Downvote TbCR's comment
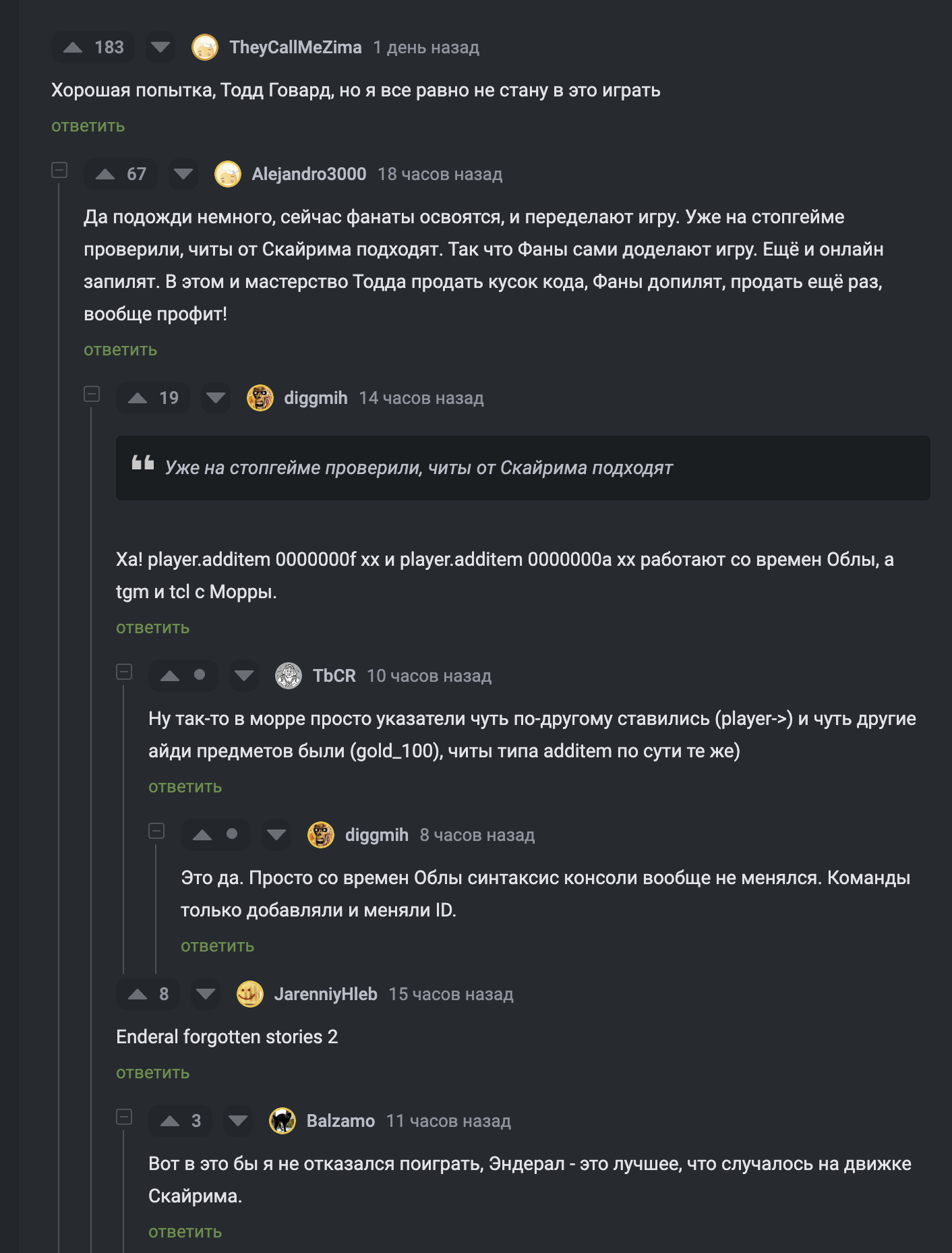This screenshot has width=952, height=1253. (x=244, y=676)
